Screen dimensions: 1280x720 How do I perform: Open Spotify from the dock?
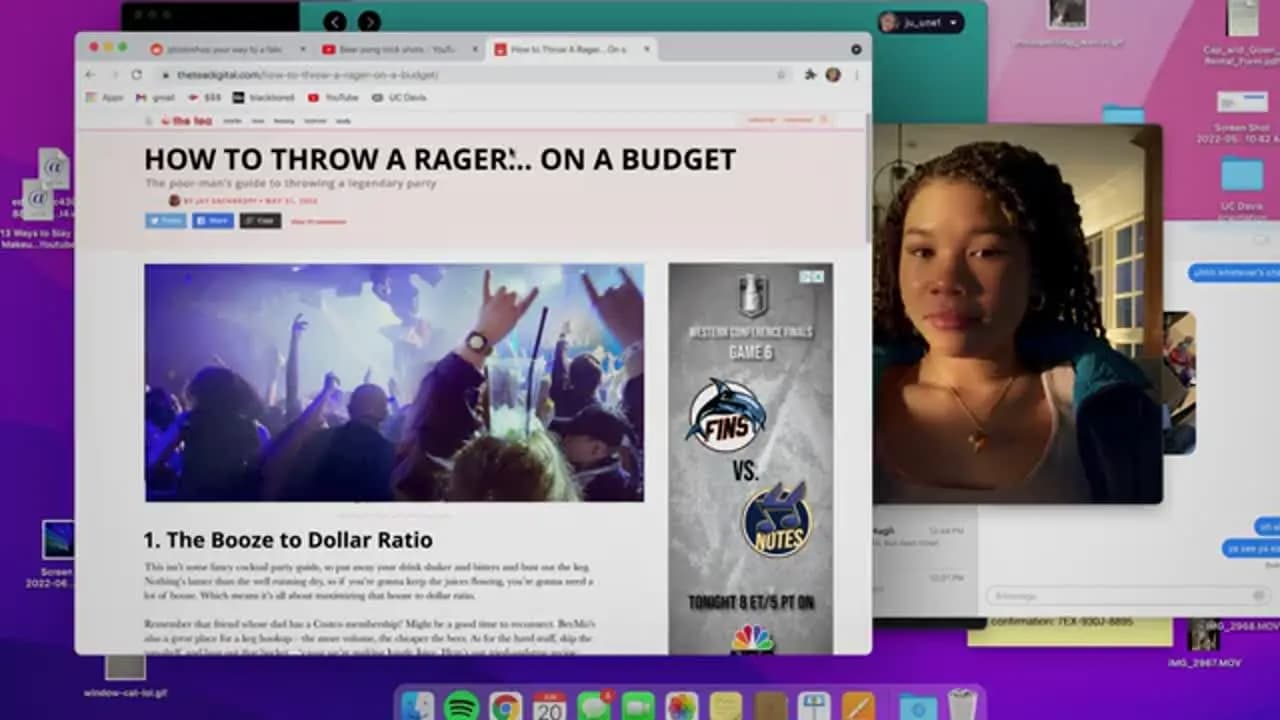(x=462, y=706)
